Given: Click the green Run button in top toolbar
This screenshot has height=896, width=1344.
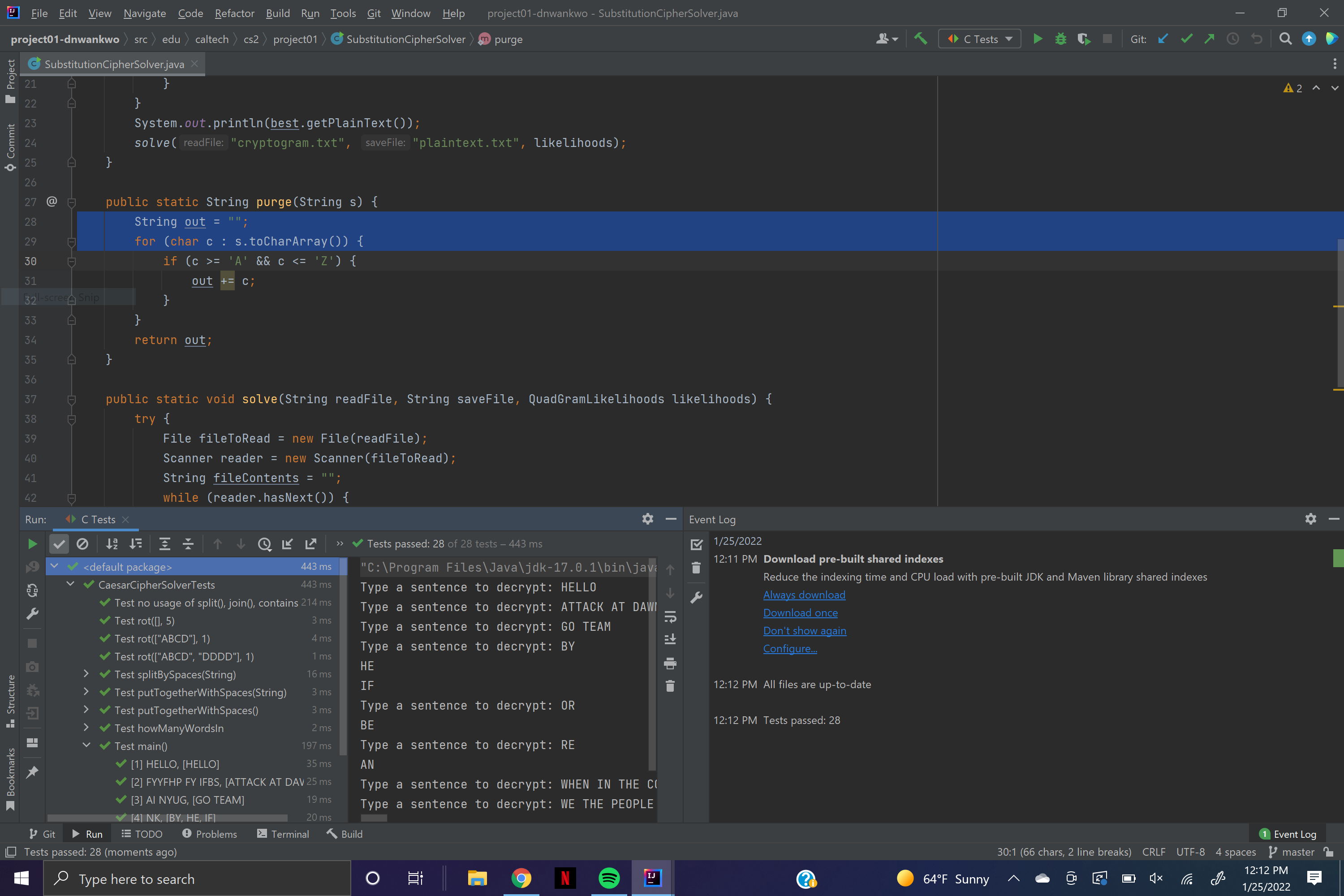Looking at the screenshot, I should 1037,39.
